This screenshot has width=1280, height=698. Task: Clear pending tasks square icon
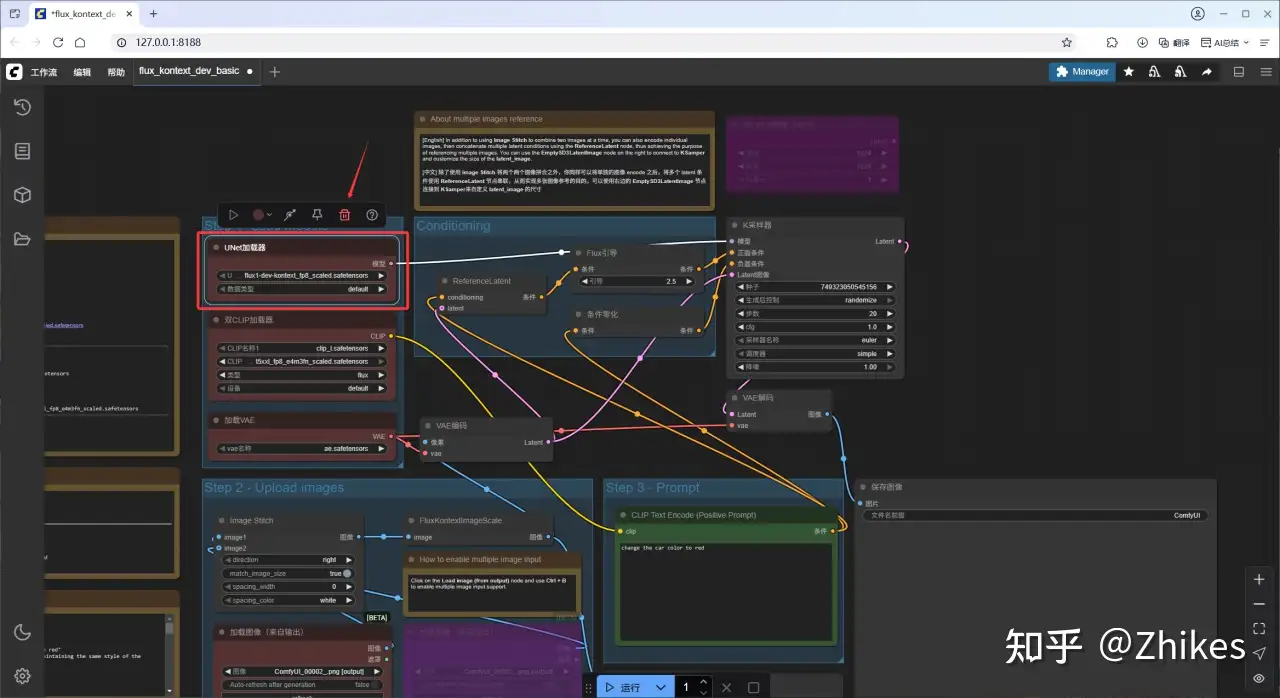(754, 688)
